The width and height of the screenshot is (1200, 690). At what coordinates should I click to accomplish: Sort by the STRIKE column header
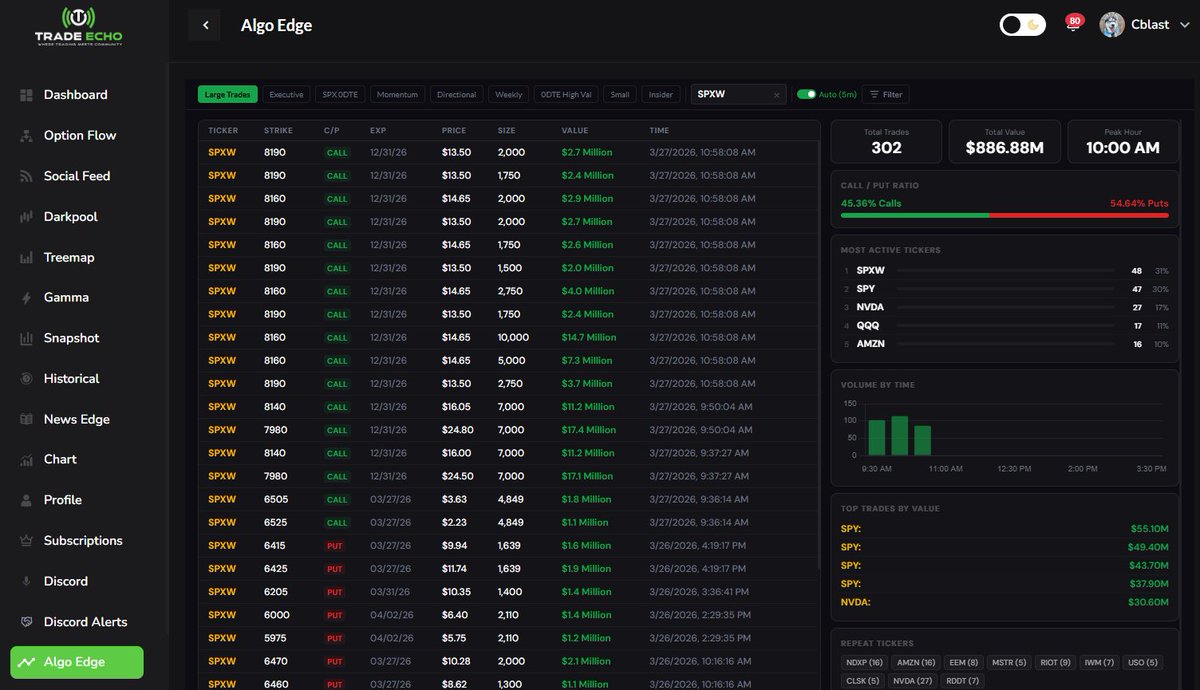click(278, 131)
